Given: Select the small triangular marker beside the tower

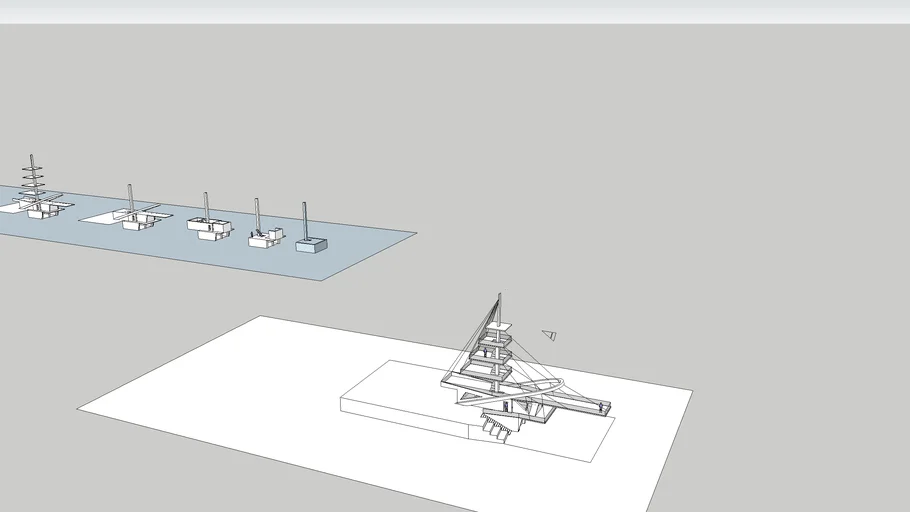Looking at the screenshot, I should tap(549, 335).
